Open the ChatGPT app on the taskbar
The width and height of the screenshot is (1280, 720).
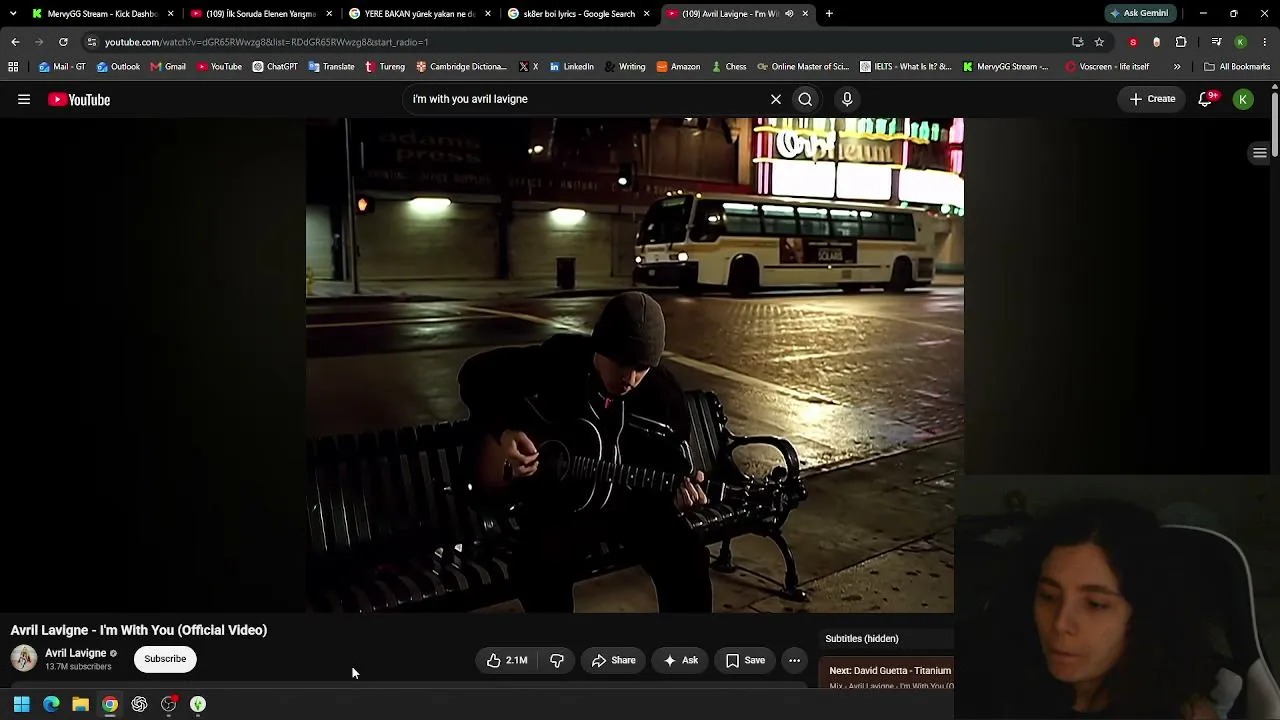(139, 704)
